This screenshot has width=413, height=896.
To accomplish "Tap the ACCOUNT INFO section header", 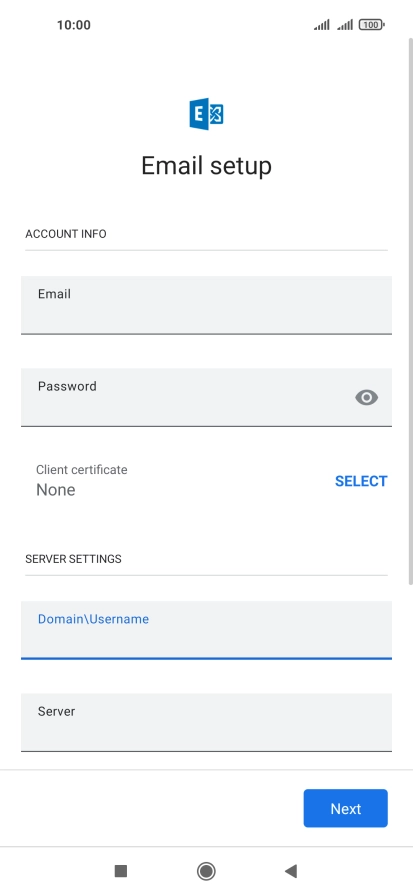I will click(x=66, y=234).
